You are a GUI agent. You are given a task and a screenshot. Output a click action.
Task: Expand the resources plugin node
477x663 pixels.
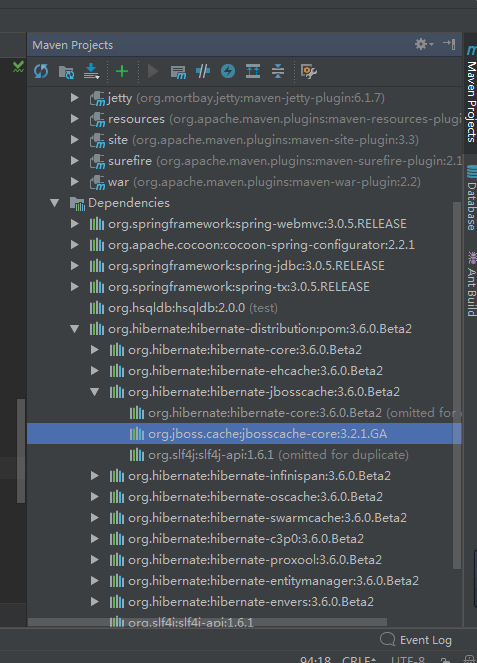click(x=75, y=119)
